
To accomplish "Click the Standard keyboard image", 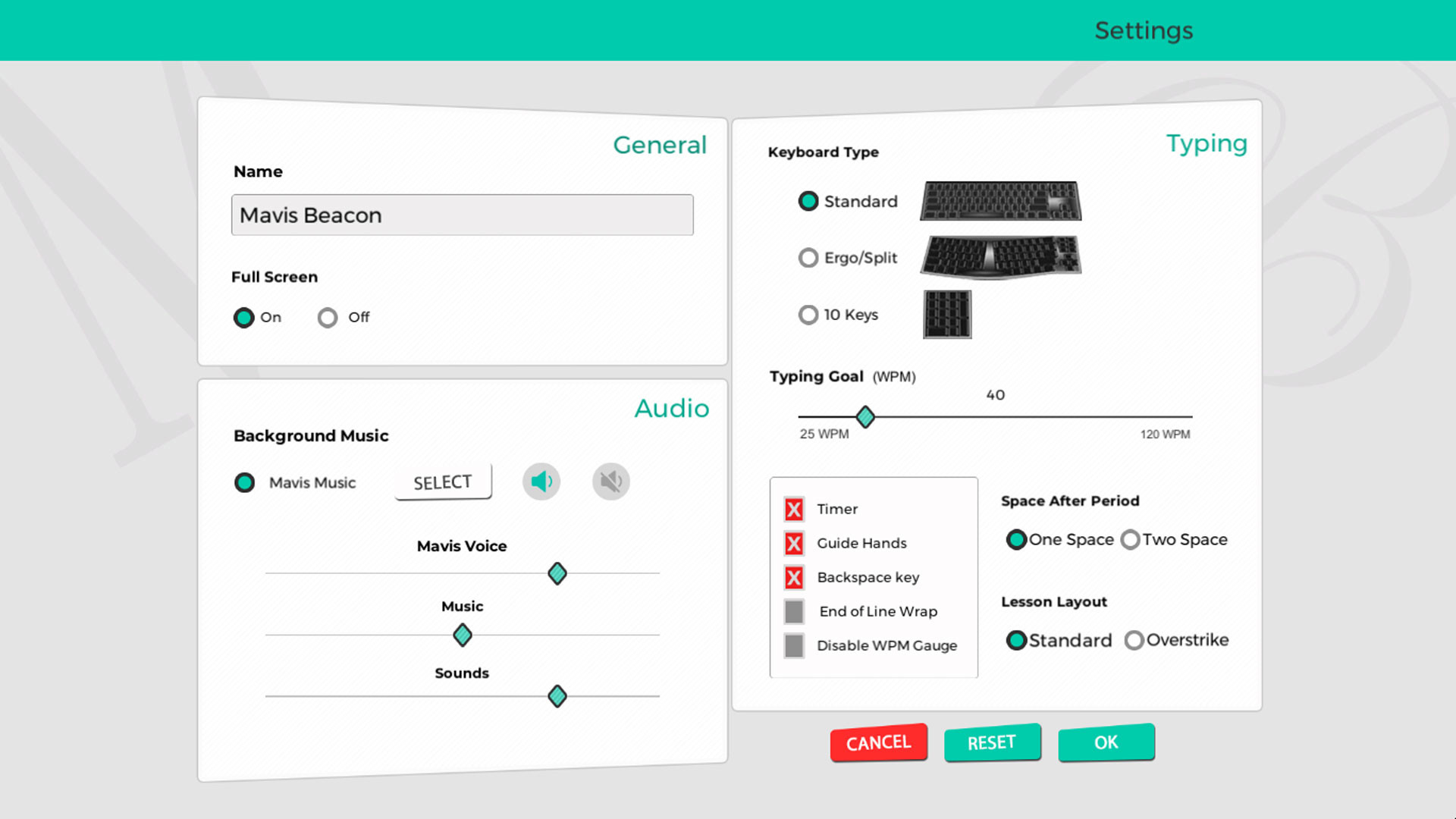I will pos(1000,201).
